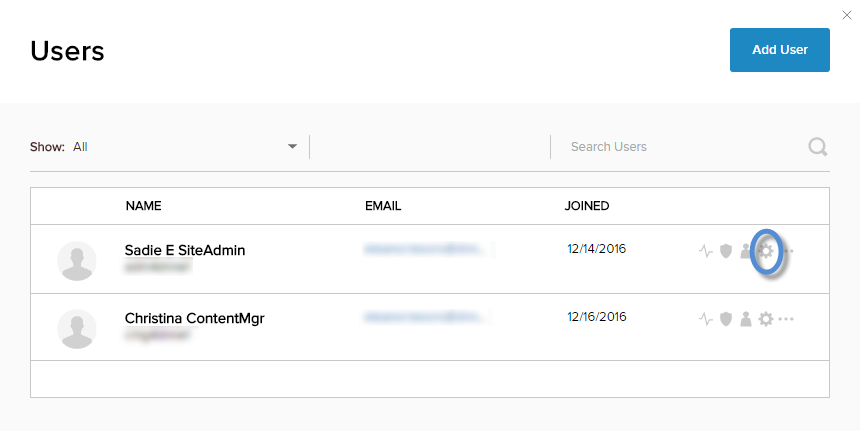The height and width of the screenshot is (431, 860).
Task: Click the person profile icon for Sadie E SiteAdmin
Action: [745, 251]
